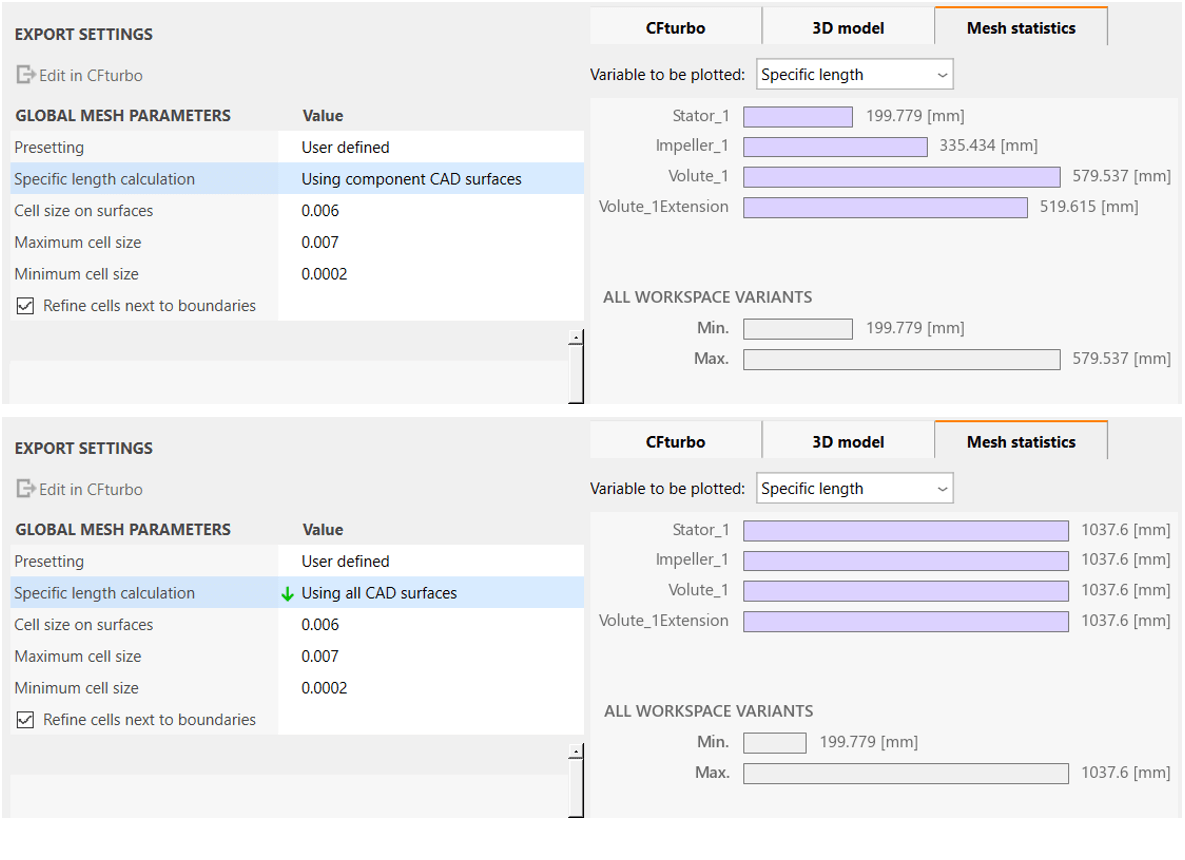
Task: Click the Cell size on surfaces field in upper panel
Action: pyautogui.click(x=431, y=211)
